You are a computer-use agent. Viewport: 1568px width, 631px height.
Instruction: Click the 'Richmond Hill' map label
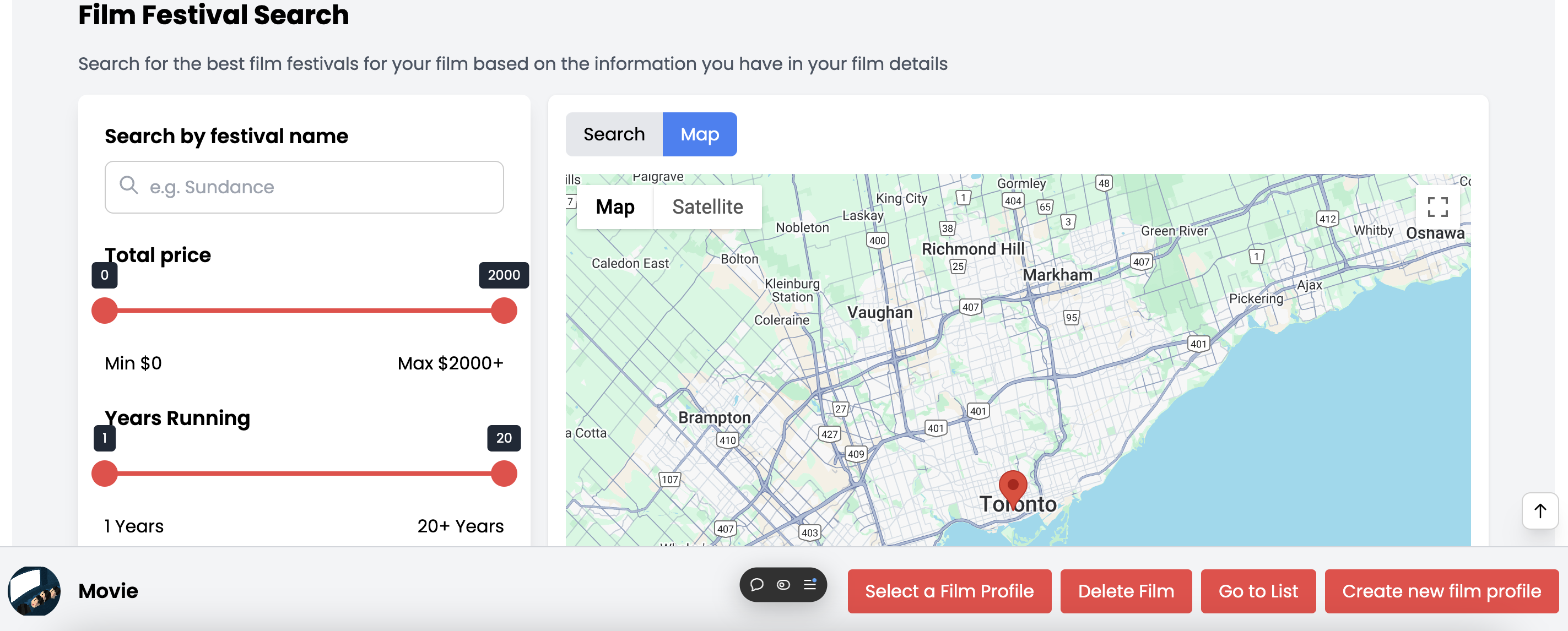tap(972, 249)
